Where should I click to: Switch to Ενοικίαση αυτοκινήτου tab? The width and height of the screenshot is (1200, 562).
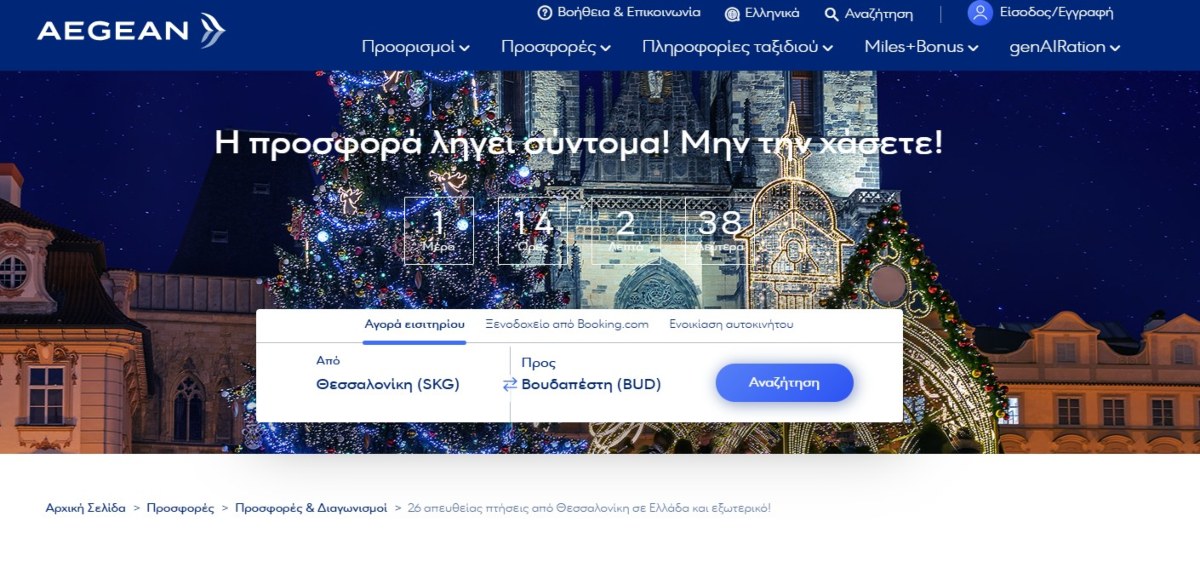732,325
